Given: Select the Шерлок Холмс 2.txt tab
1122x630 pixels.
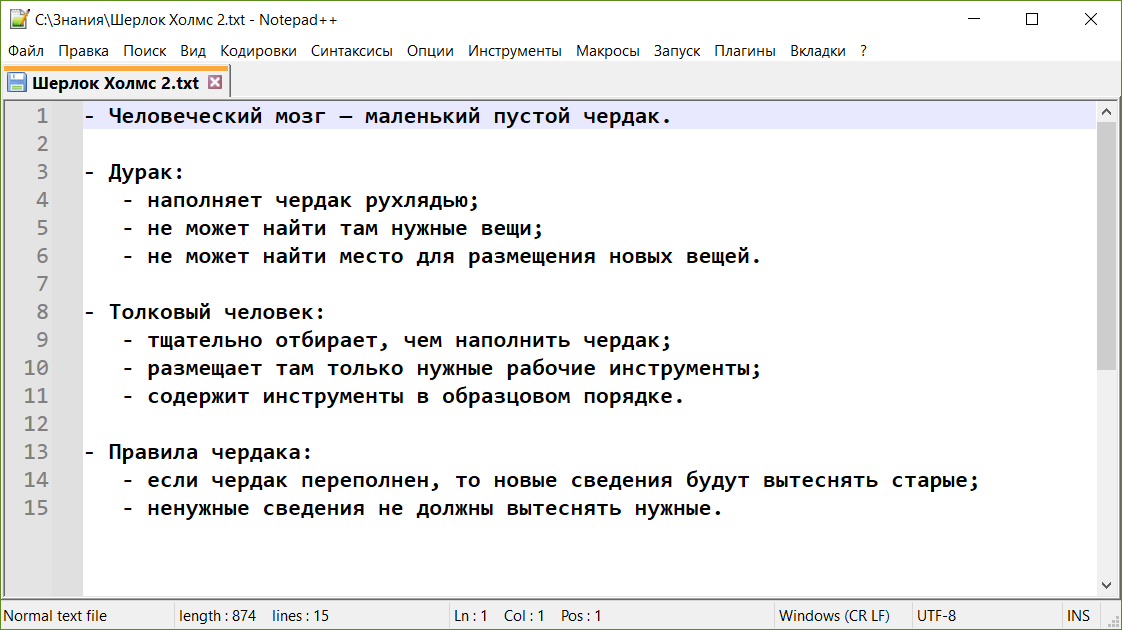Looking at the screenshot, I should pos(115,83).
